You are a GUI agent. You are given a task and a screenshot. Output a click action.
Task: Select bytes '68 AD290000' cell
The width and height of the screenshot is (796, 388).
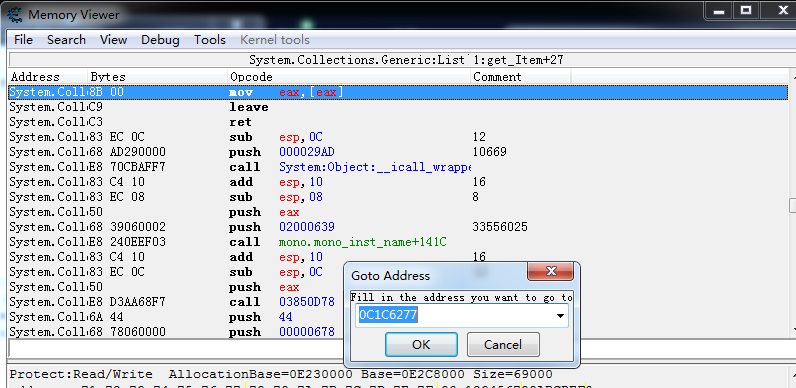pyautogui.click(x=127, y=152)
